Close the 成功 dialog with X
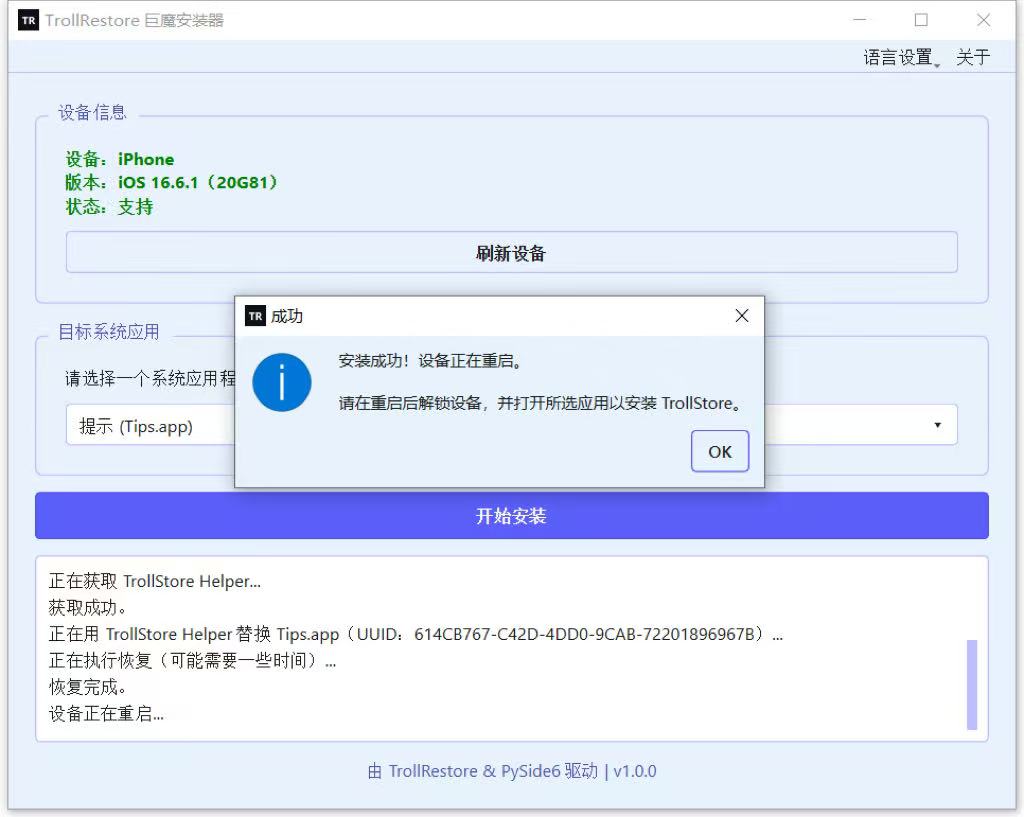This screenshot has height=817, width=1024. [742, 316]
